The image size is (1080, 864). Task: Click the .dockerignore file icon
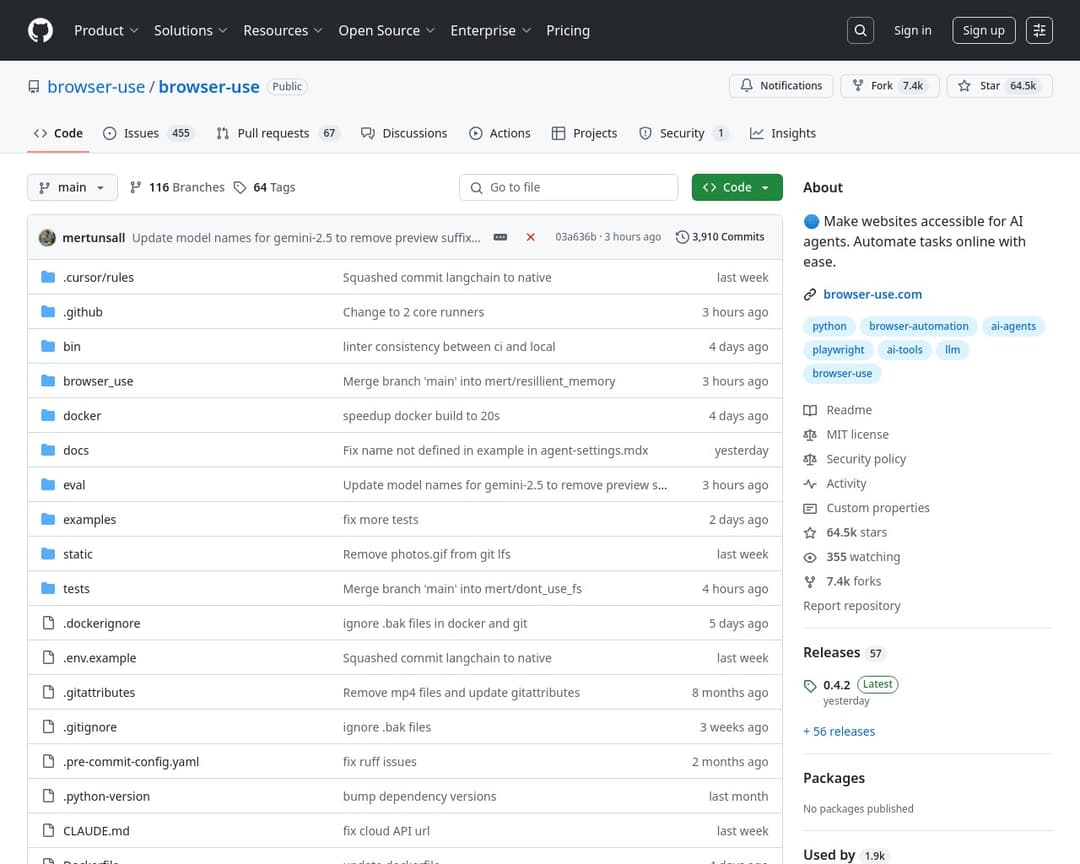pyautogui.click(x=48, y=623)
